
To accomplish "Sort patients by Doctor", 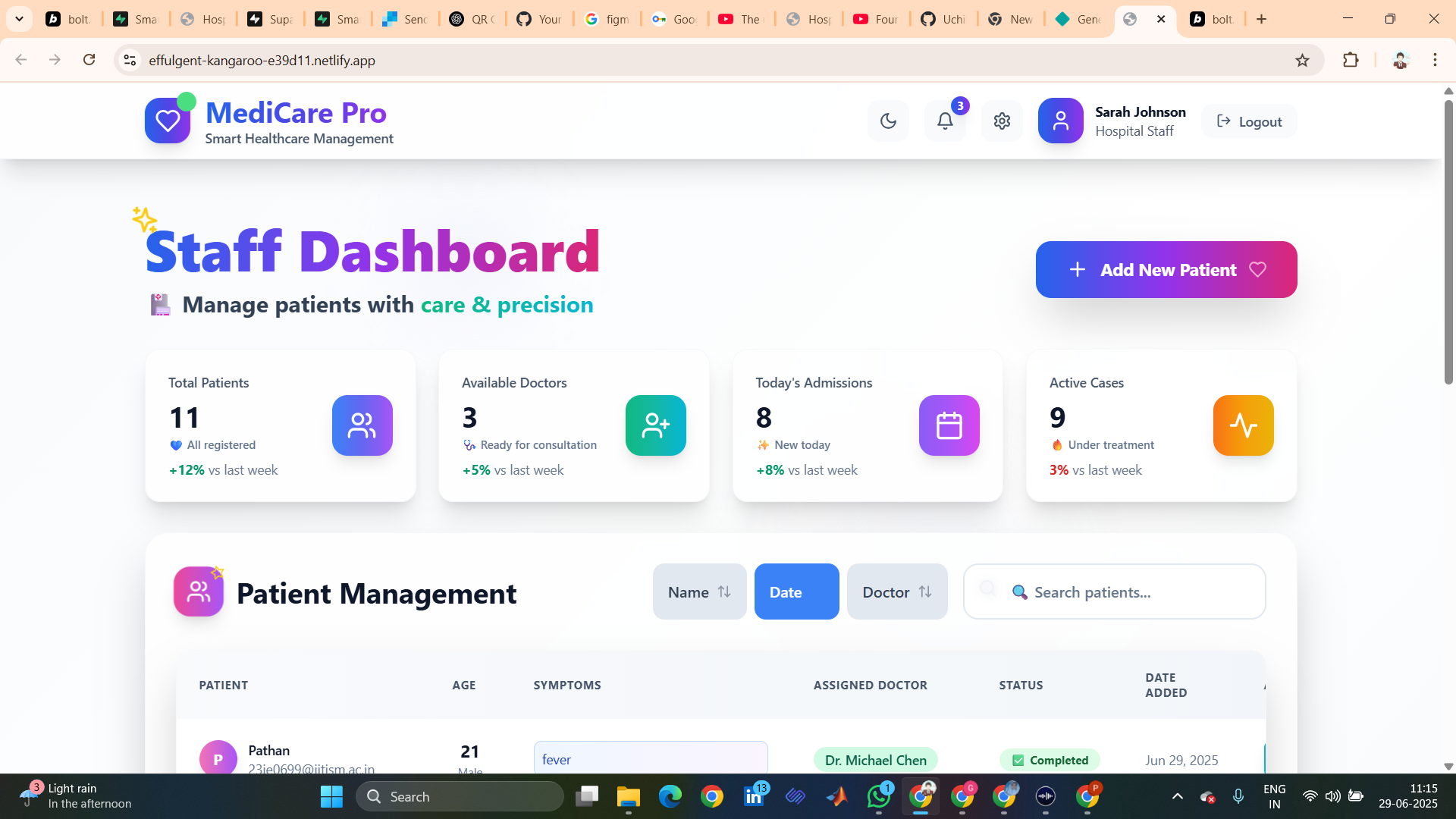I will point(896,591).
